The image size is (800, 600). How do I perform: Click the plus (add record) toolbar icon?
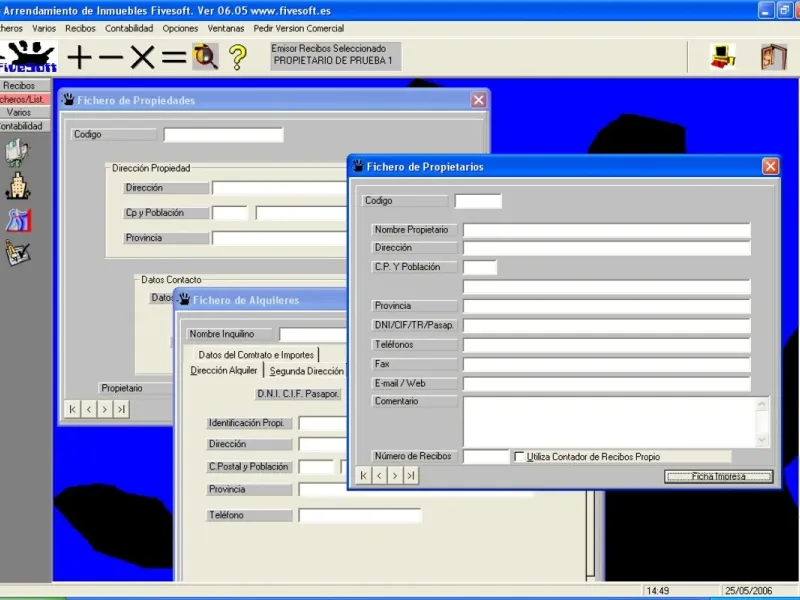point(79,57)
